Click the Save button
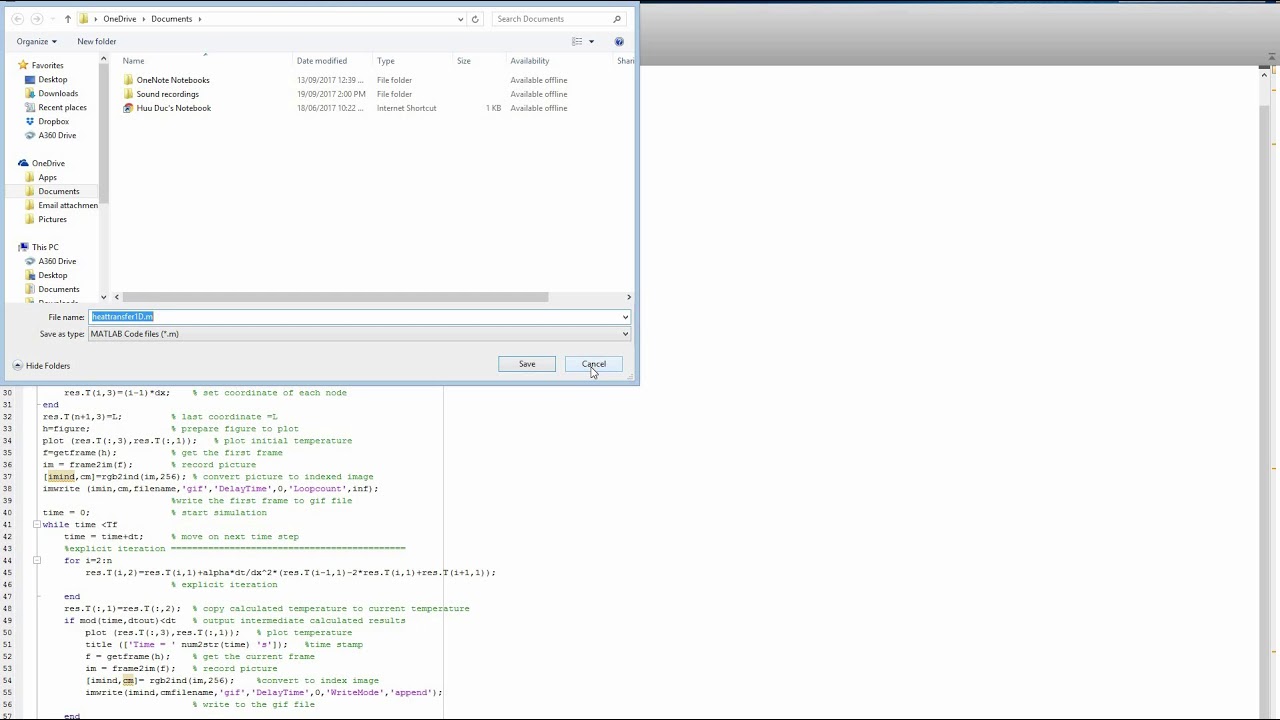The height and width of the screenshot is (720, 1280). [x=527, y=364]
